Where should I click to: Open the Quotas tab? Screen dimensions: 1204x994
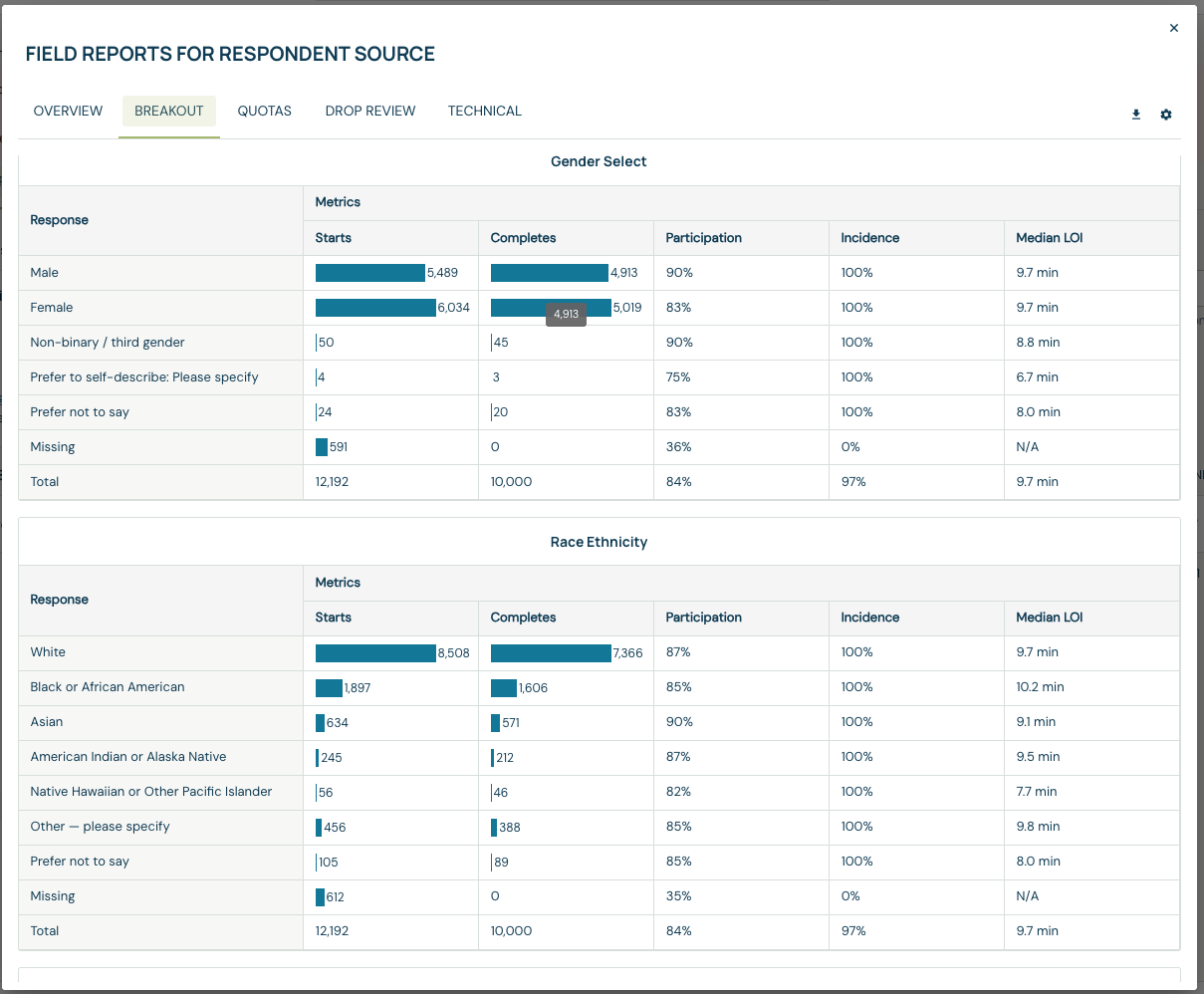tap(265, 112)
